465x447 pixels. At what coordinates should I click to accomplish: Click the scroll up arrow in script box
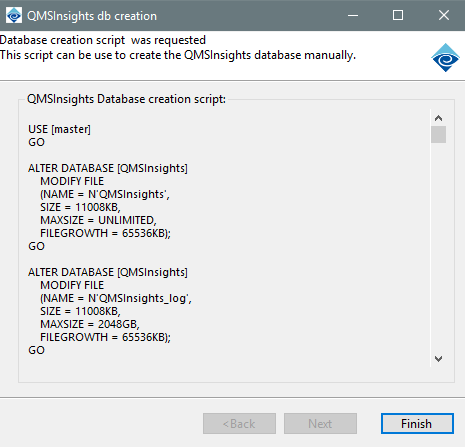point(438,118)
